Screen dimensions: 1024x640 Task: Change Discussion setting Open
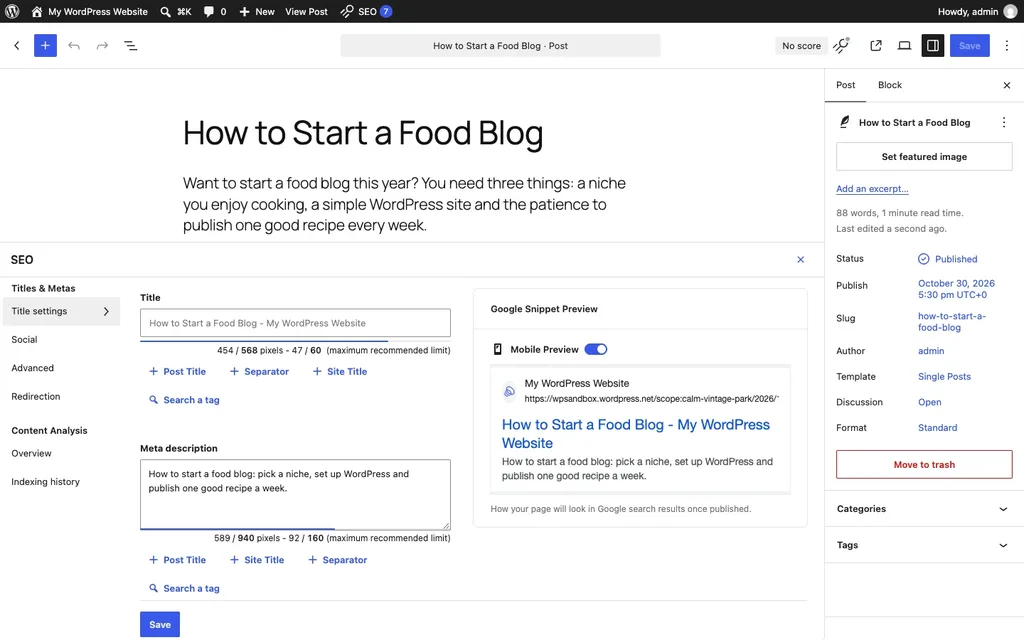pos(929,402)
